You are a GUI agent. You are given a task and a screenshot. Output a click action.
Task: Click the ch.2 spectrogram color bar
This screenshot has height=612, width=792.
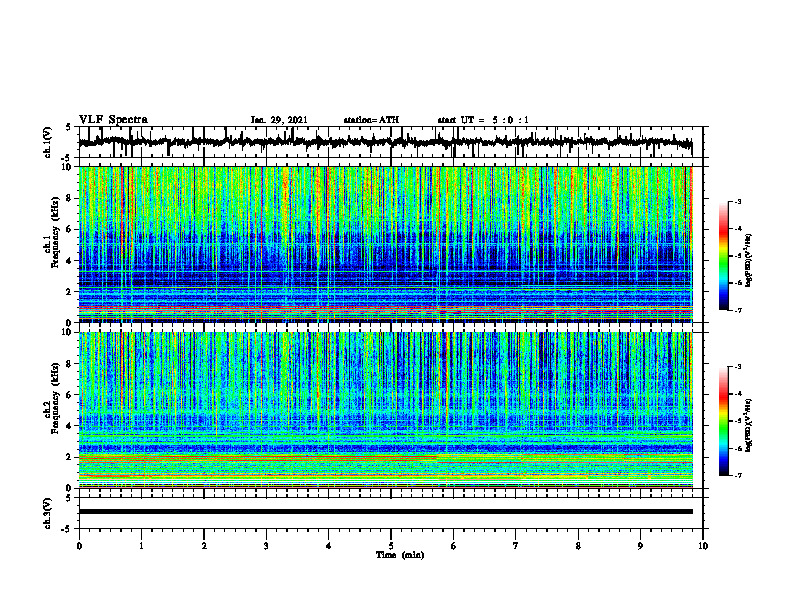[723, 421]
